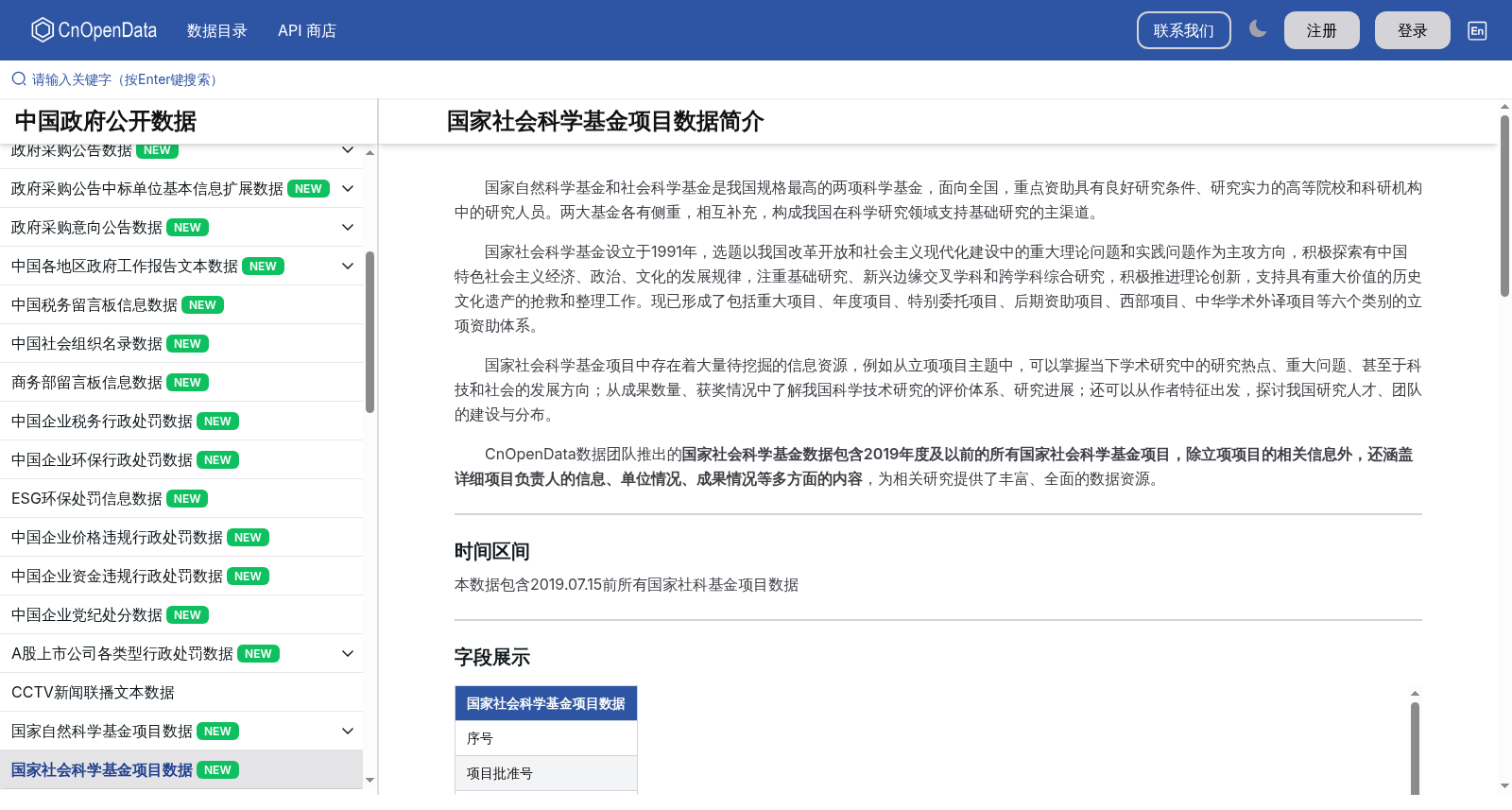Expand 国家自然科学基金项目数据 chevron
The height and width of the screenshot is (810, 1512).
point(348,731)
